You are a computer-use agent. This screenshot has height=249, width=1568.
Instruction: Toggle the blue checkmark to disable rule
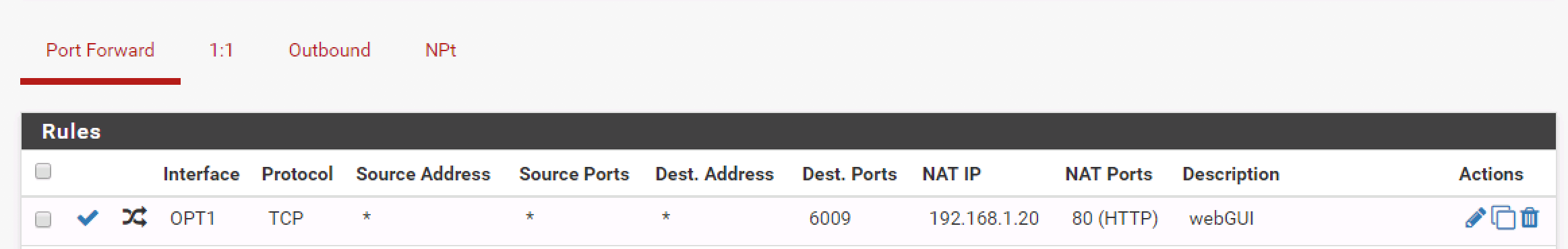(x=88, y=218)
